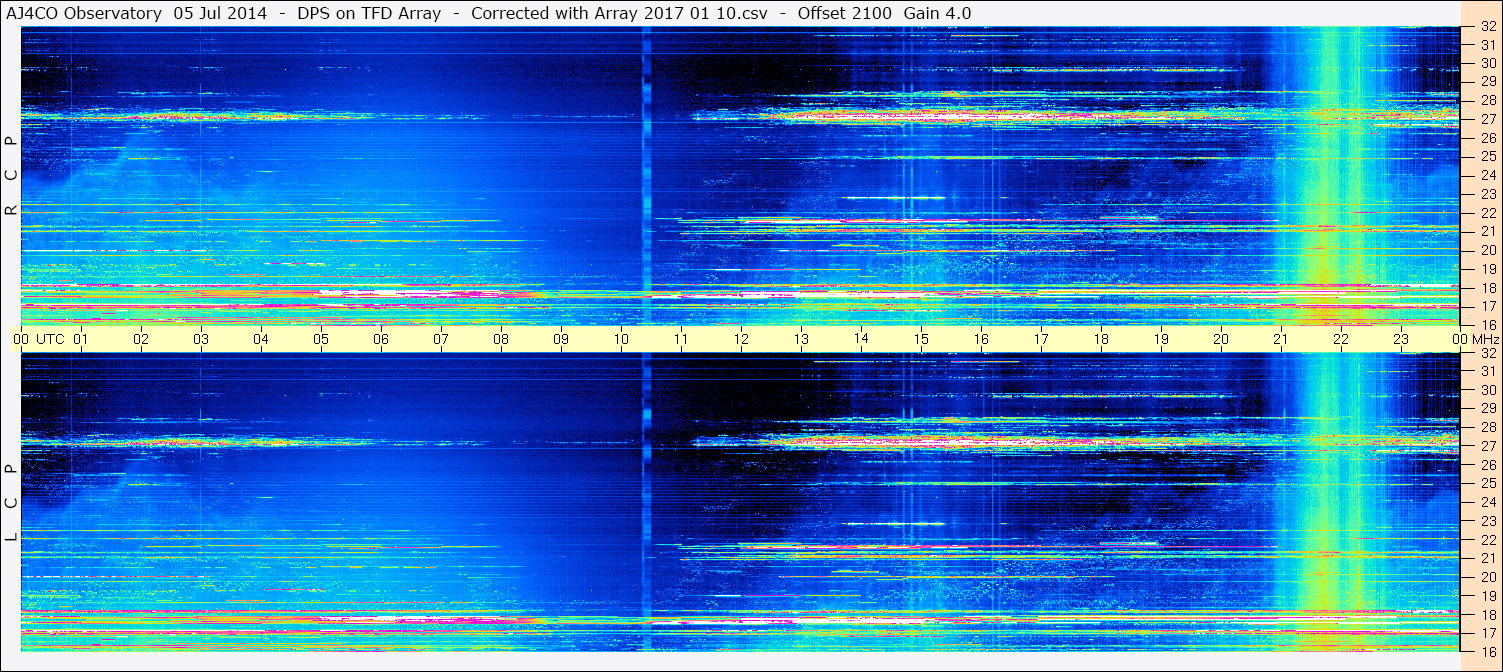Select the 20 hour mark on time axis
Image resolution: width=1503 pixels, height=672 pixels.
click(1221, 339)
